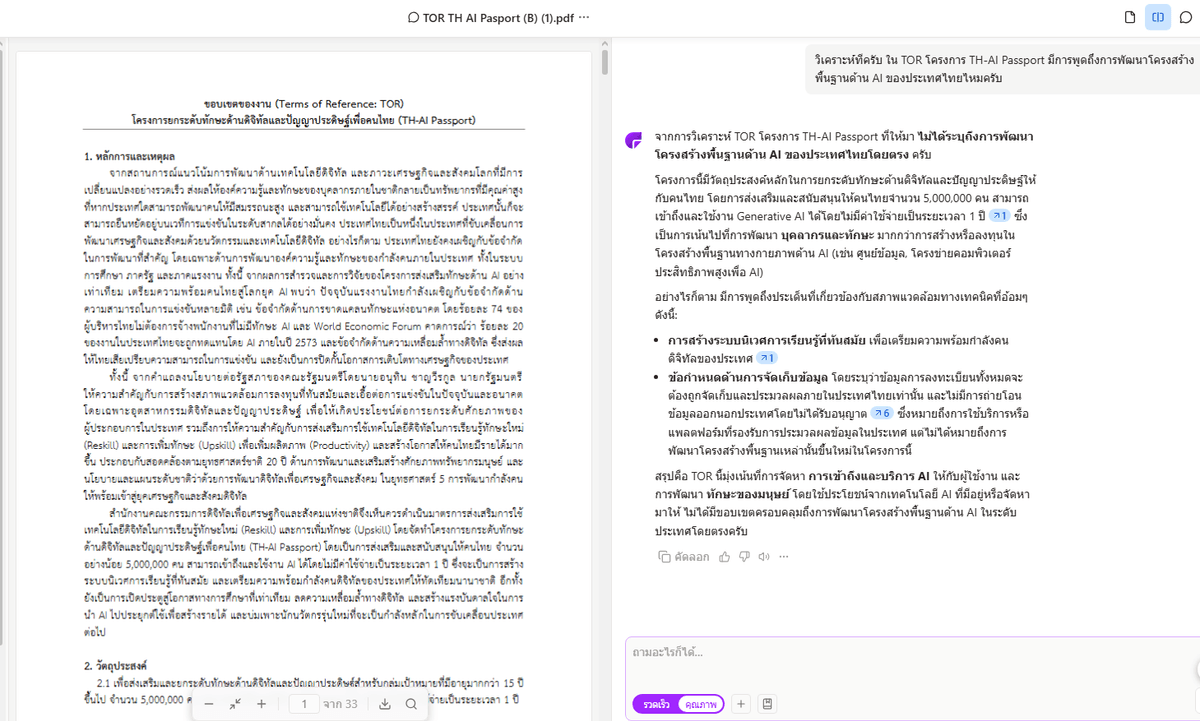Image resolution: width=1200 pixels, height=721 pixels.
Task: Click the chat bubble icon before the file title
Action: (414, 18)
